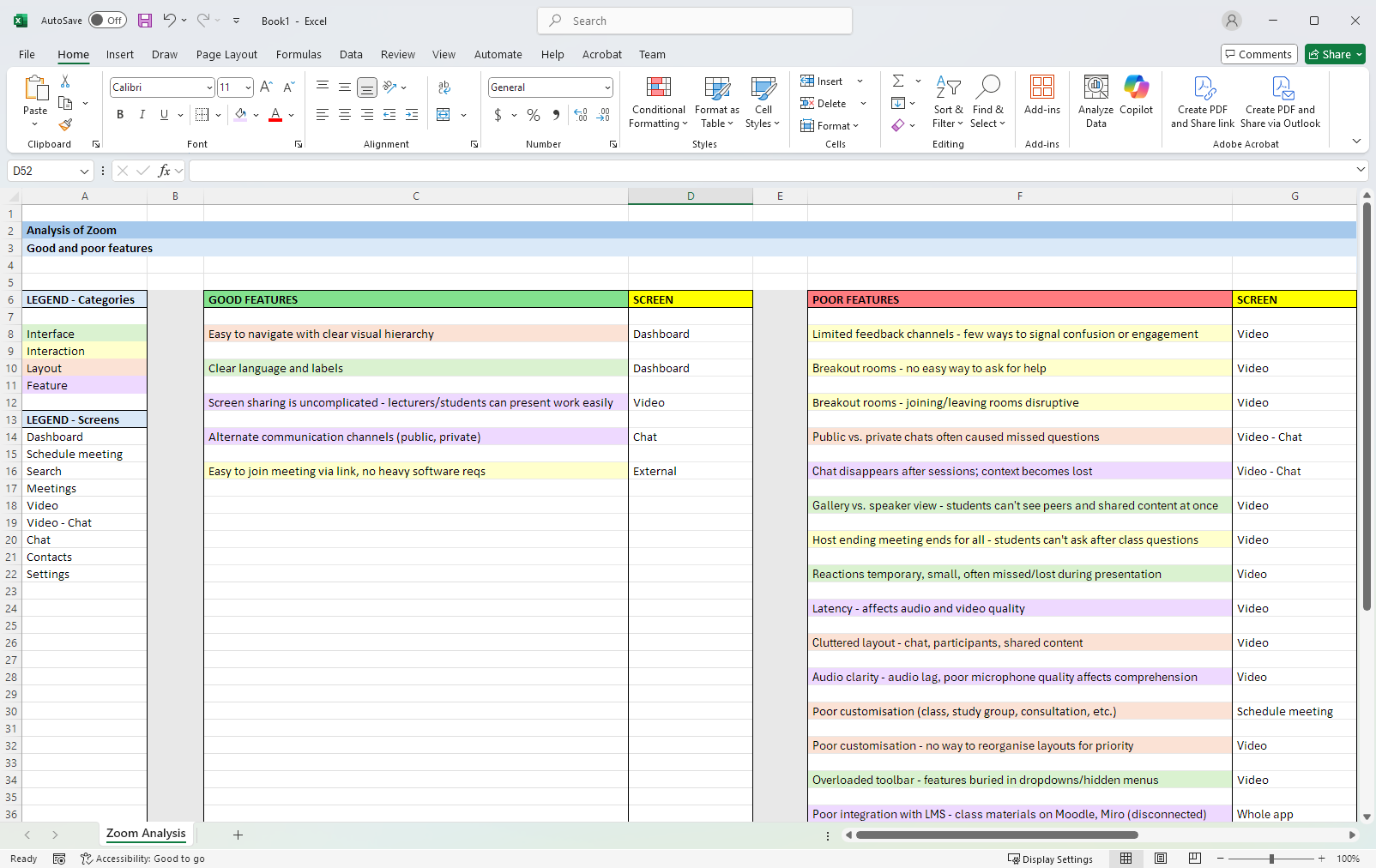Screen dimensions: 1376x868
Task: Toggle AutoSave switch
Action: pyautogui.click(x=107, y=21)
